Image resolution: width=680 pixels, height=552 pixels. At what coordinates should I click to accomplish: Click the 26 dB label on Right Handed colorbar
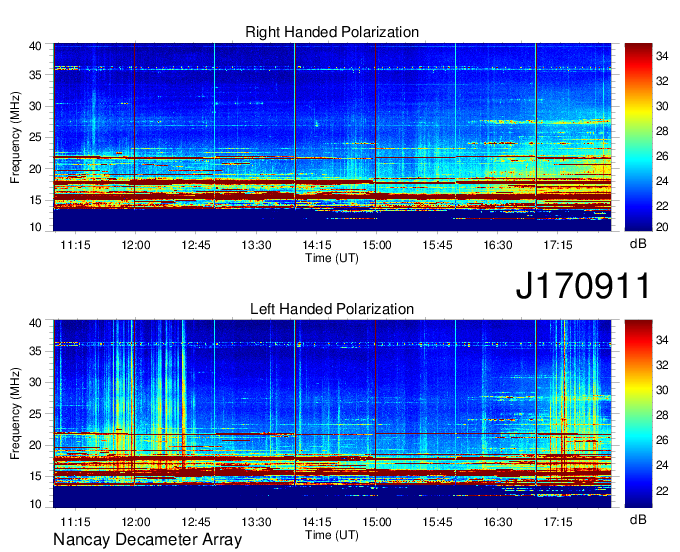coord(662,156)
